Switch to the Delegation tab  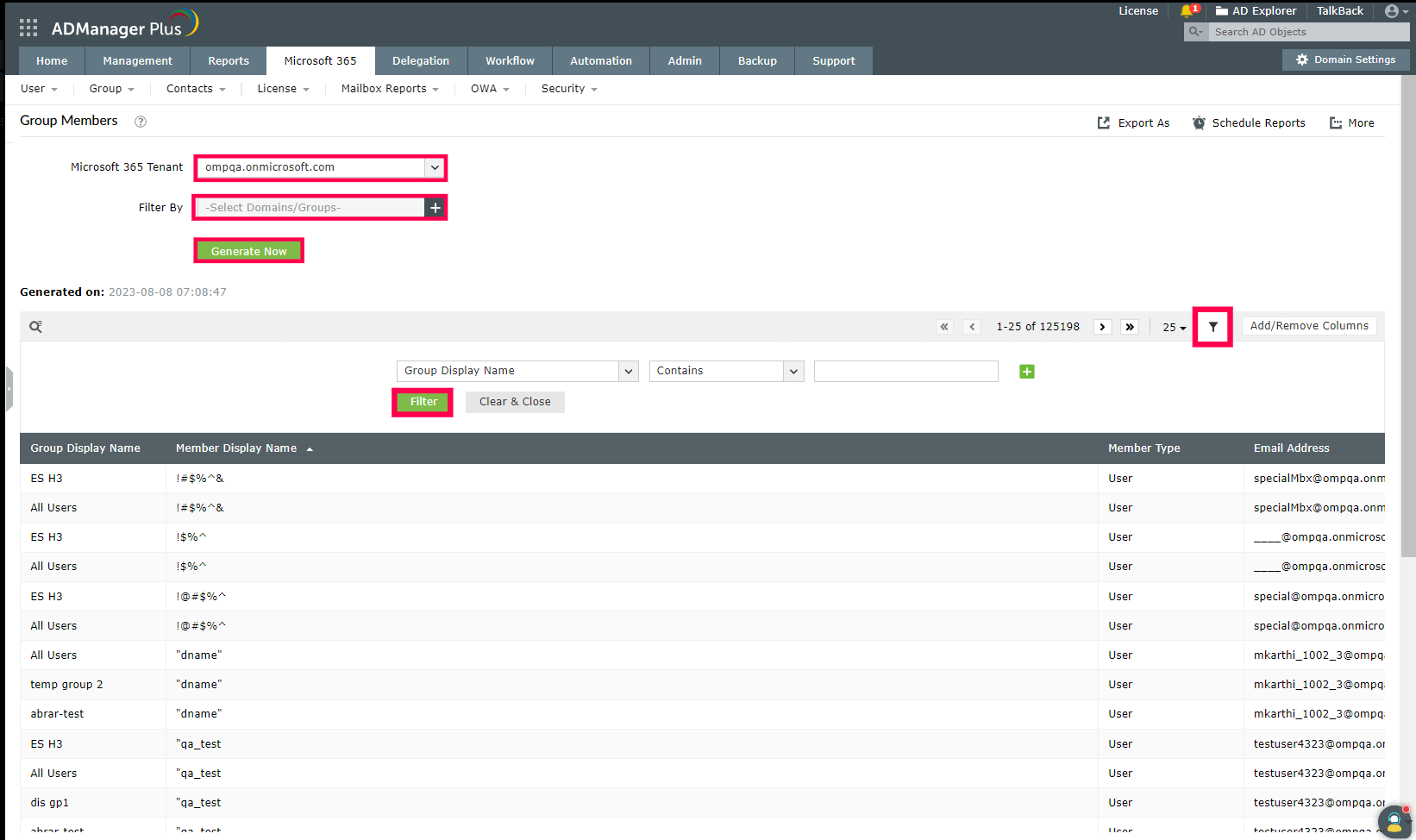click(x=421, y=61)
